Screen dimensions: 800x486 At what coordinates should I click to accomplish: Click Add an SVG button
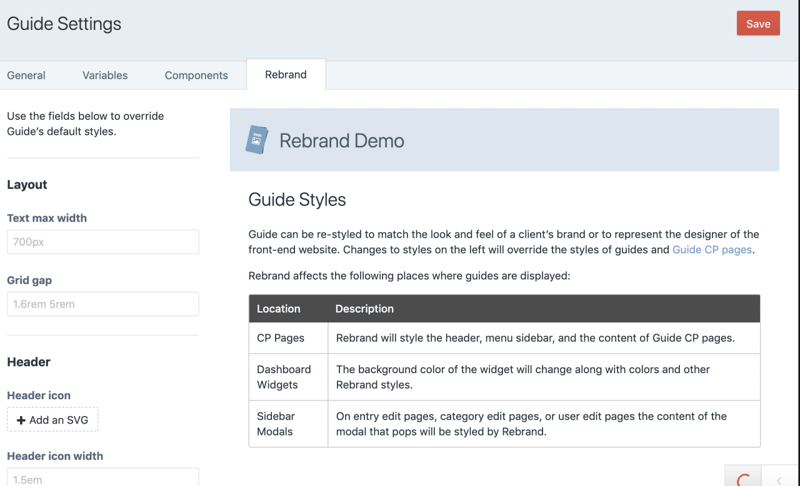click(53, 420)
